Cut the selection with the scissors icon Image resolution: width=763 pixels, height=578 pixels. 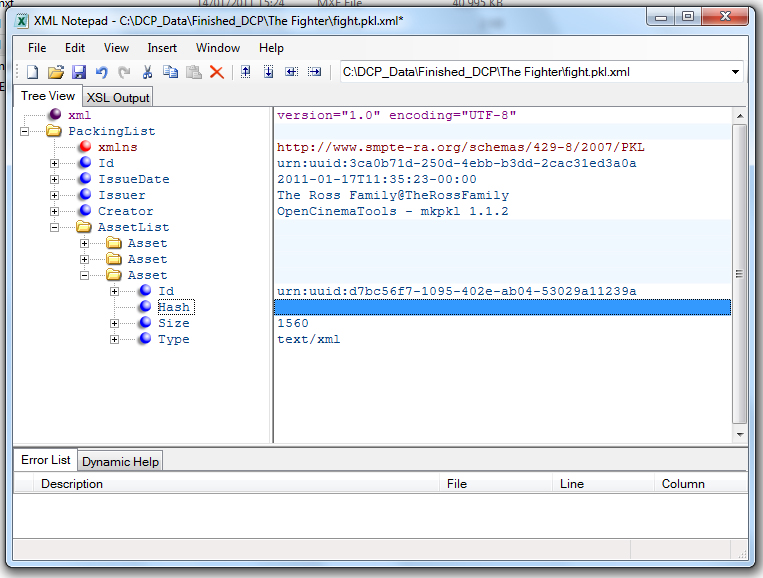(147, 72)
